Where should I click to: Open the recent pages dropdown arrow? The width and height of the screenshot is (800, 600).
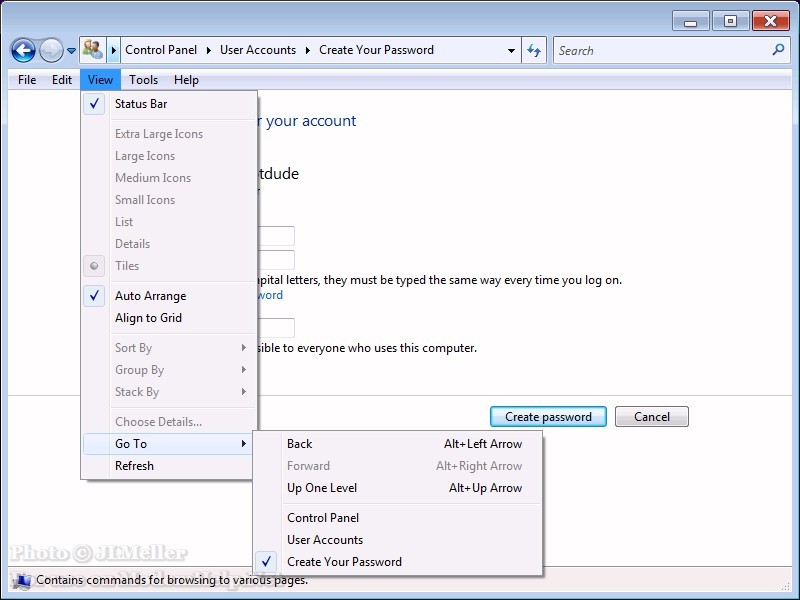[71, 51]
